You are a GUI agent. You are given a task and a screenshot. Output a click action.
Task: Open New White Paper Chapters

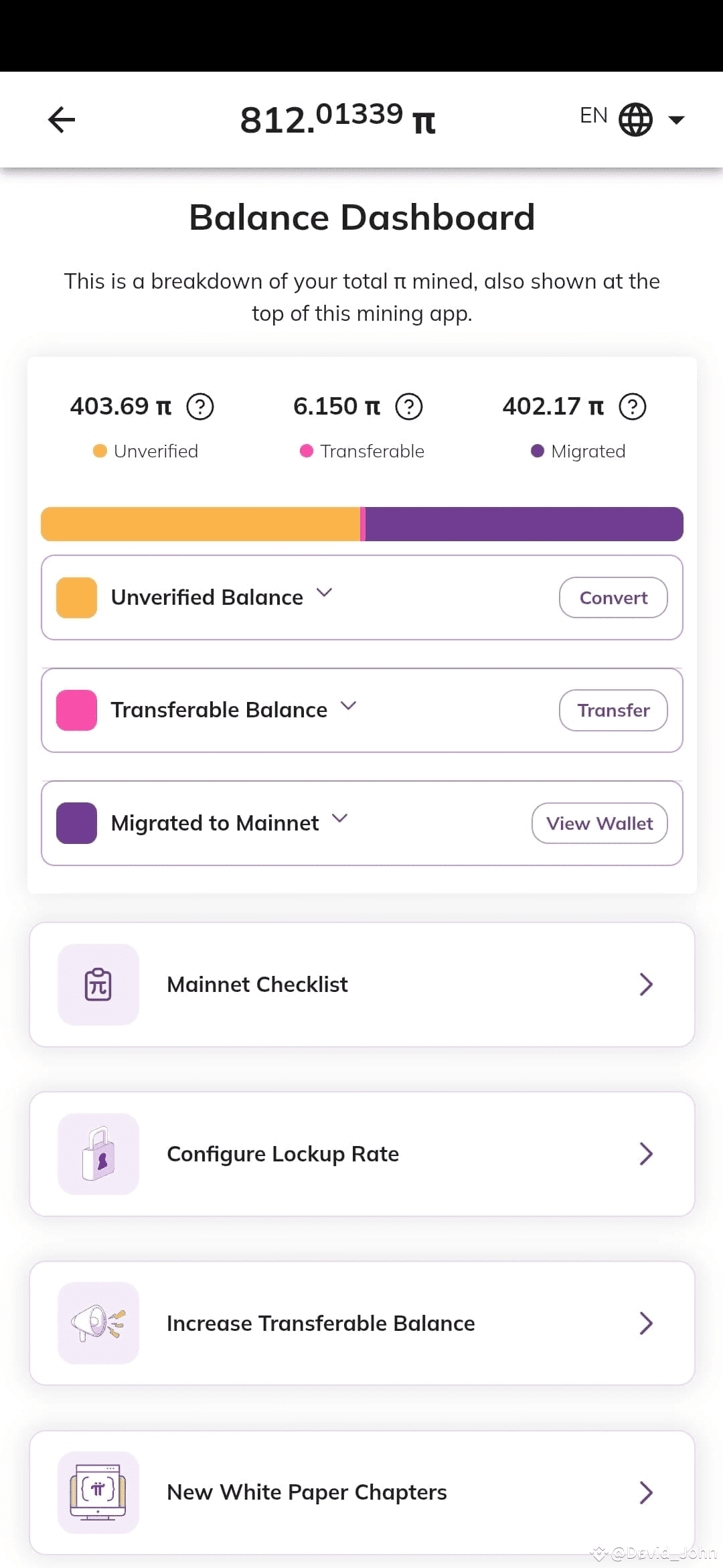(x=361, y=1492)
